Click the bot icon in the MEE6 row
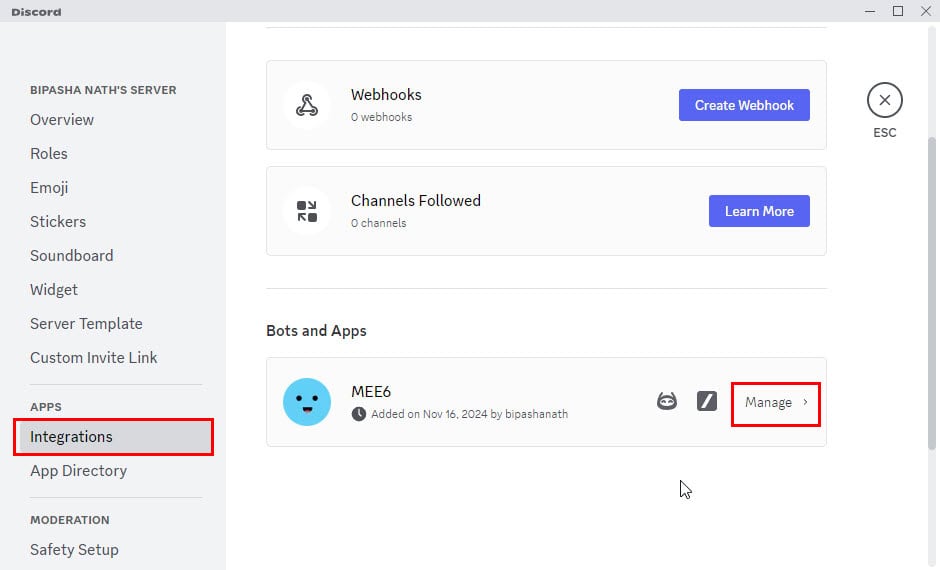 click(x=667, y=401)
